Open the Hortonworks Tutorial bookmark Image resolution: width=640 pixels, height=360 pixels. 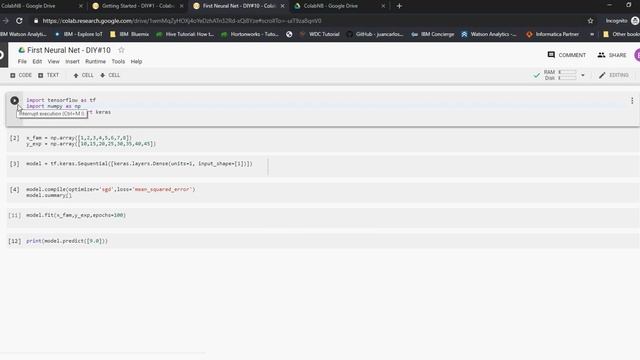(x=250, y=34)
